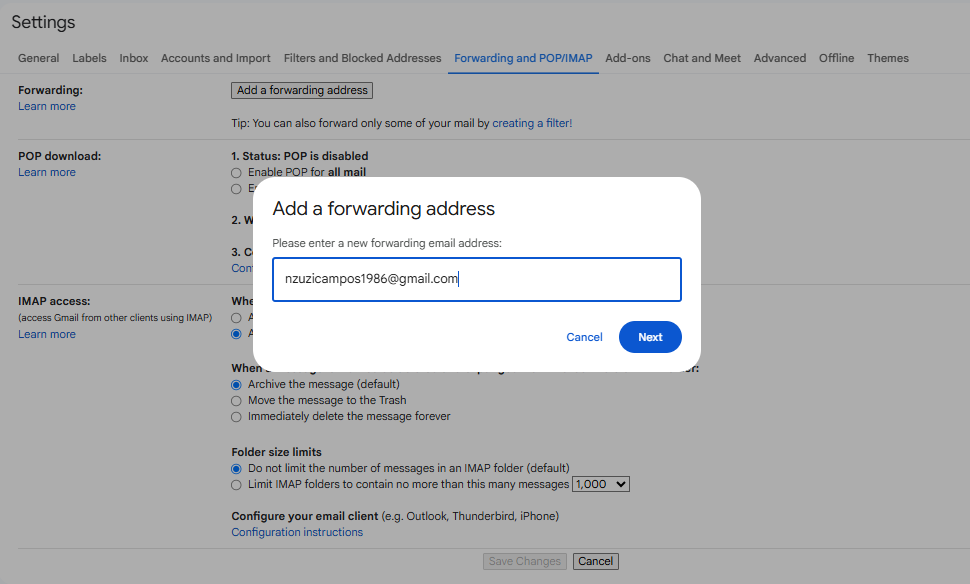Select the Themes tab

[x=888, y=58]
